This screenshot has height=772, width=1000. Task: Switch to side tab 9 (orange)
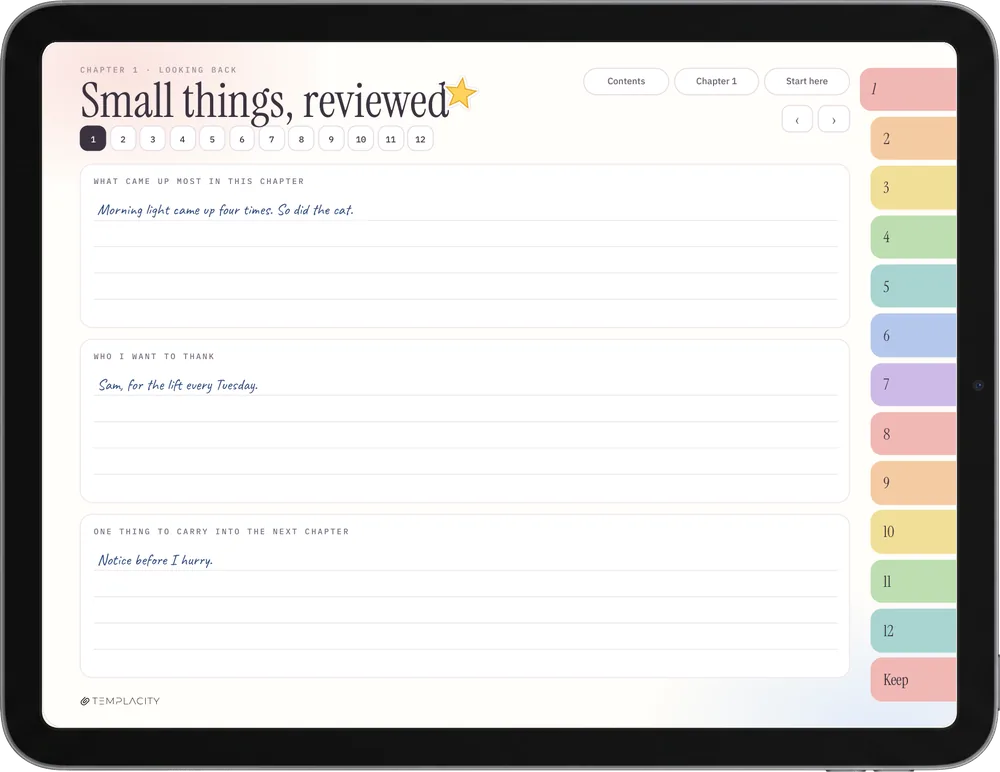pos(913,482)
